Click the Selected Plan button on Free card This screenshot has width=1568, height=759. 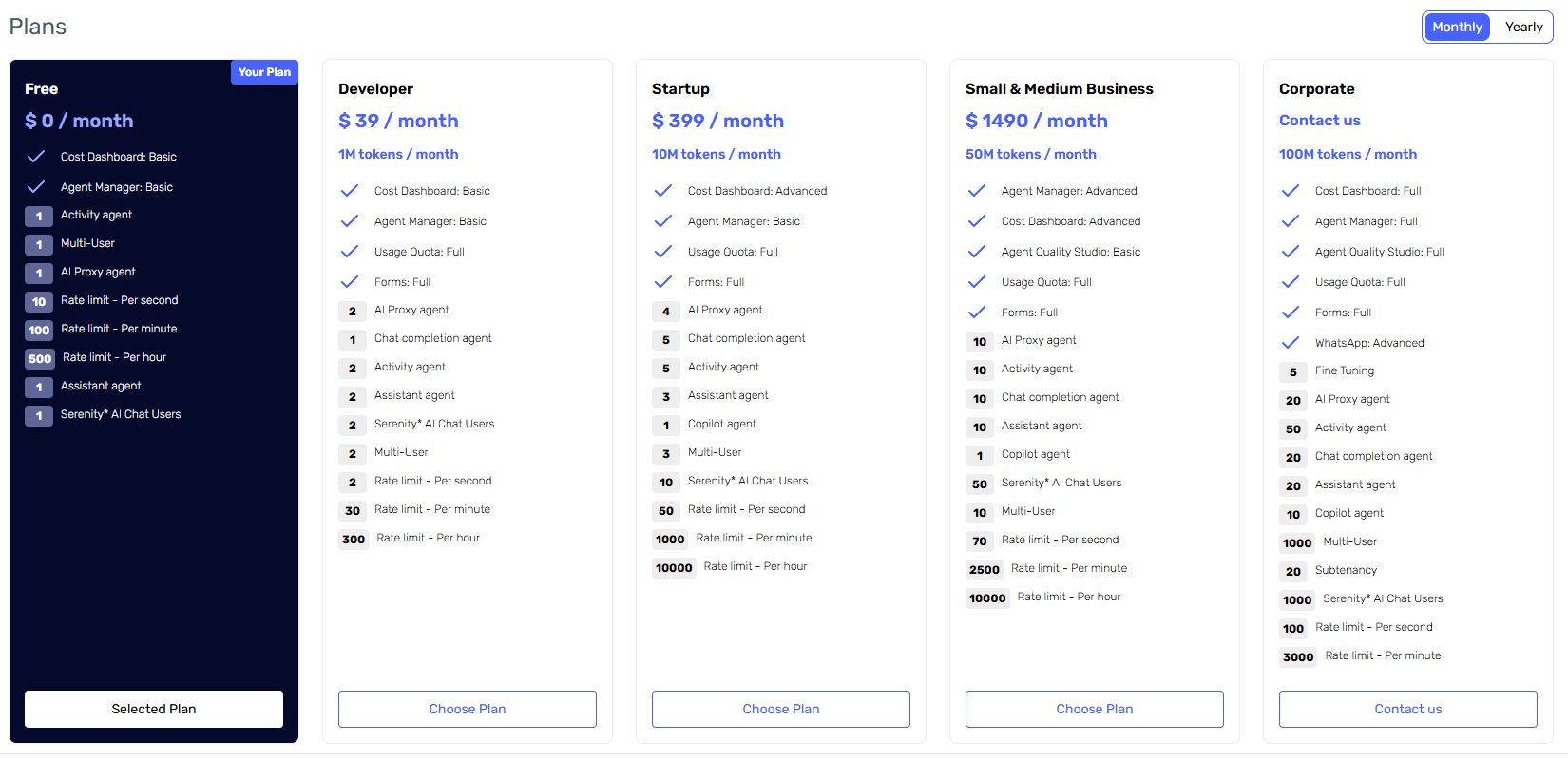point(154,709)
